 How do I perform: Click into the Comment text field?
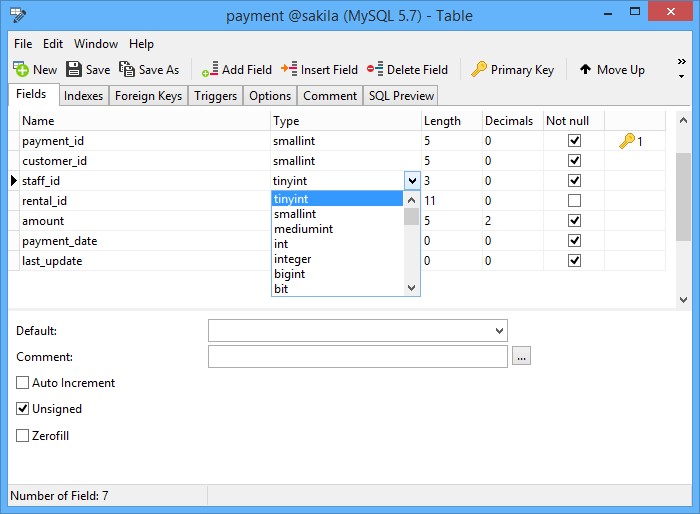[x=357, y=357]
